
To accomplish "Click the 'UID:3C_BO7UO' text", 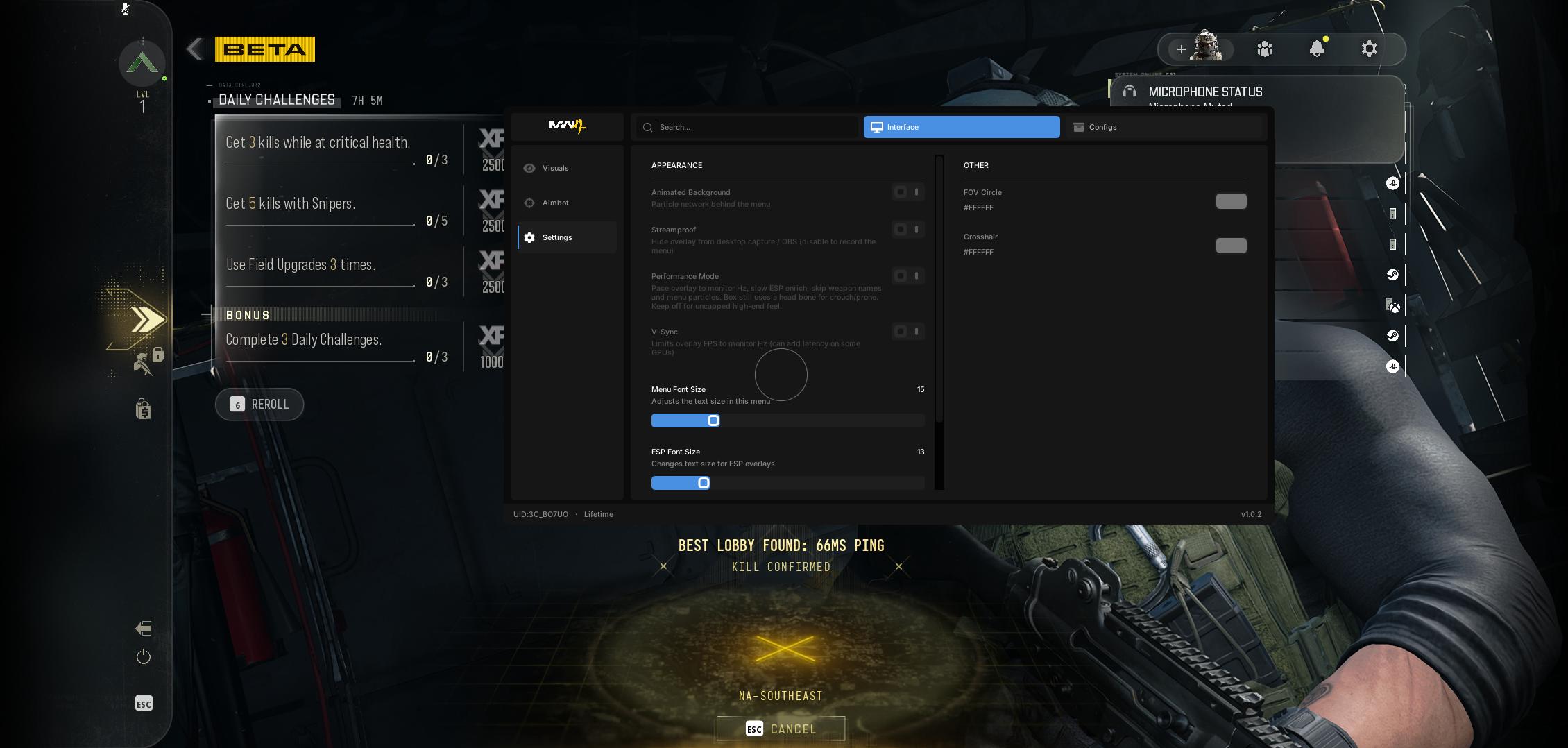I will (x=540, y=514).
